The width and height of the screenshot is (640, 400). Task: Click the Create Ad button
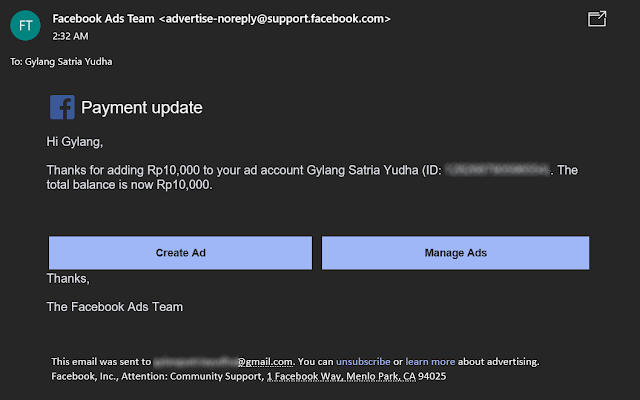[180, 253]
